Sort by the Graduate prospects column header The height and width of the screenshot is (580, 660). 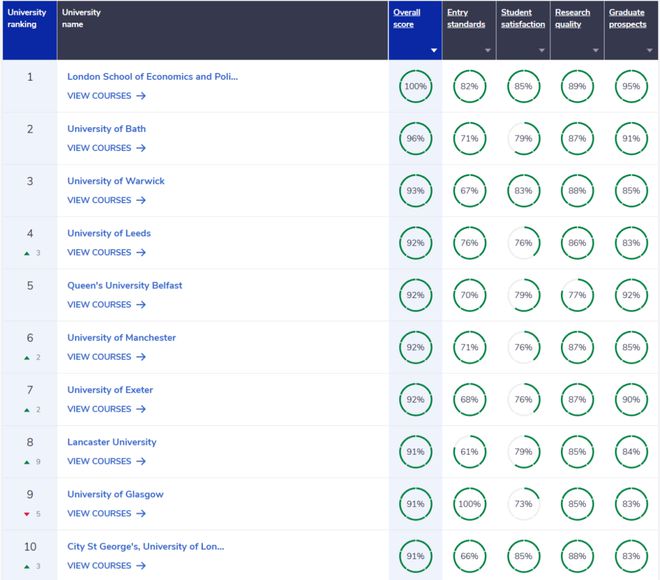(627, 18)
